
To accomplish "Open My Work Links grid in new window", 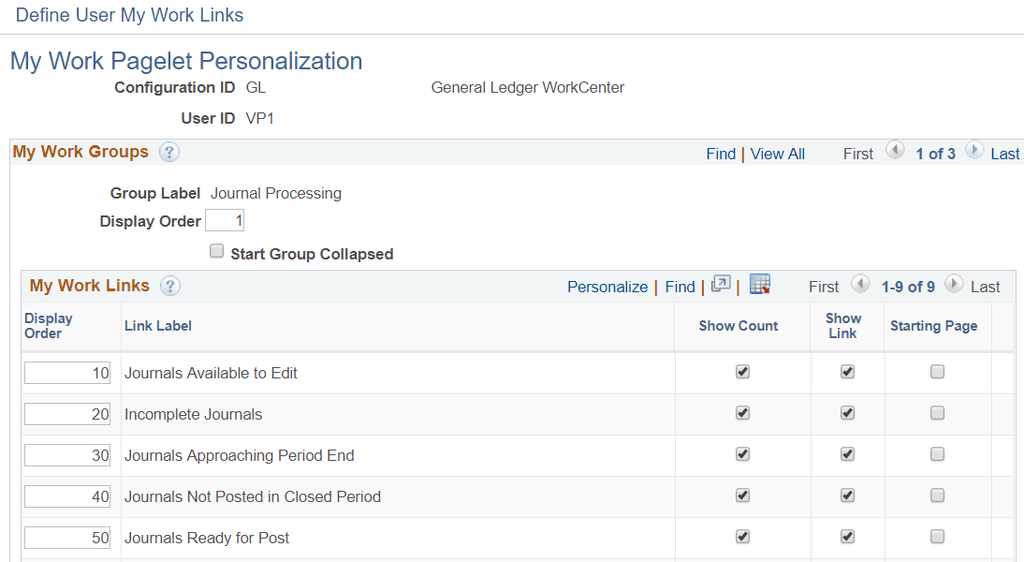I will 720,285.
